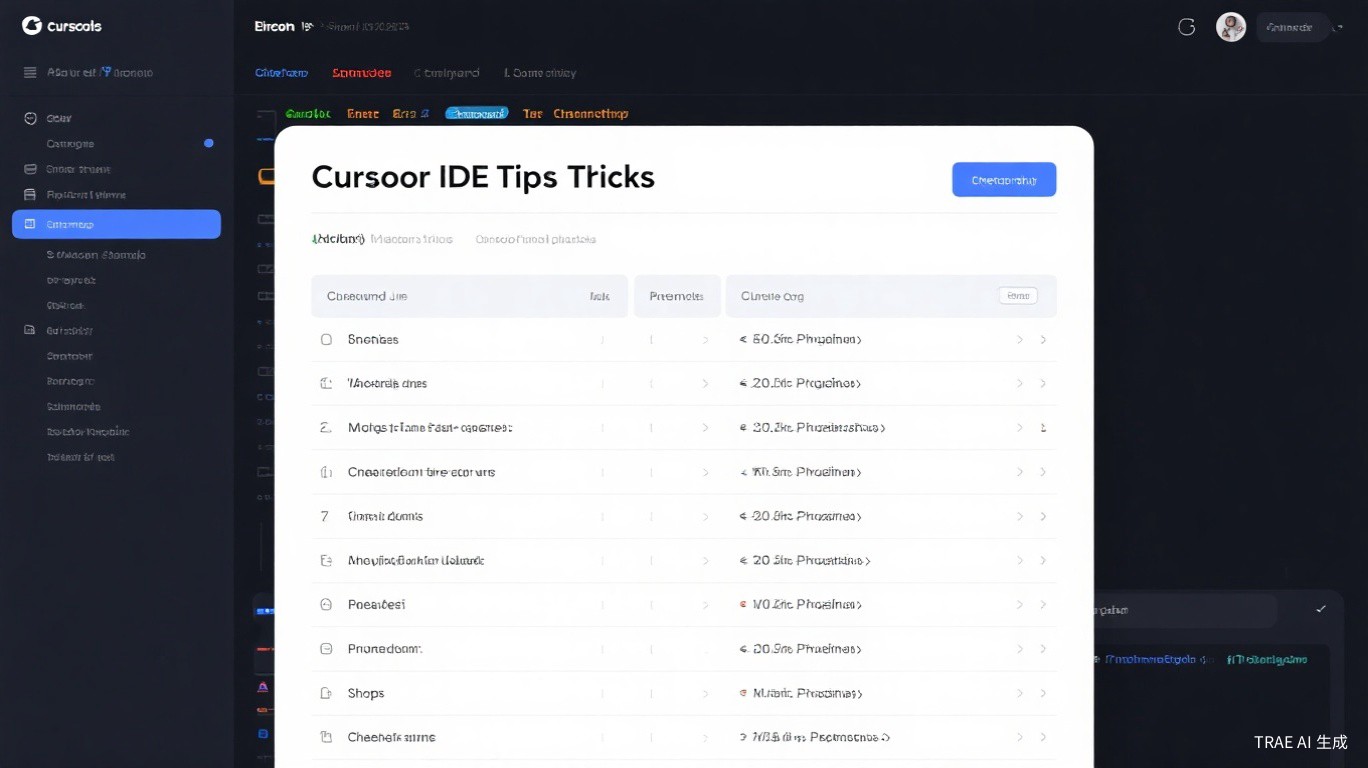This screenshot has height=768, width=1368.
Task: Open the blue link in the bottom-right panel
Action: tap(1151, 660)
